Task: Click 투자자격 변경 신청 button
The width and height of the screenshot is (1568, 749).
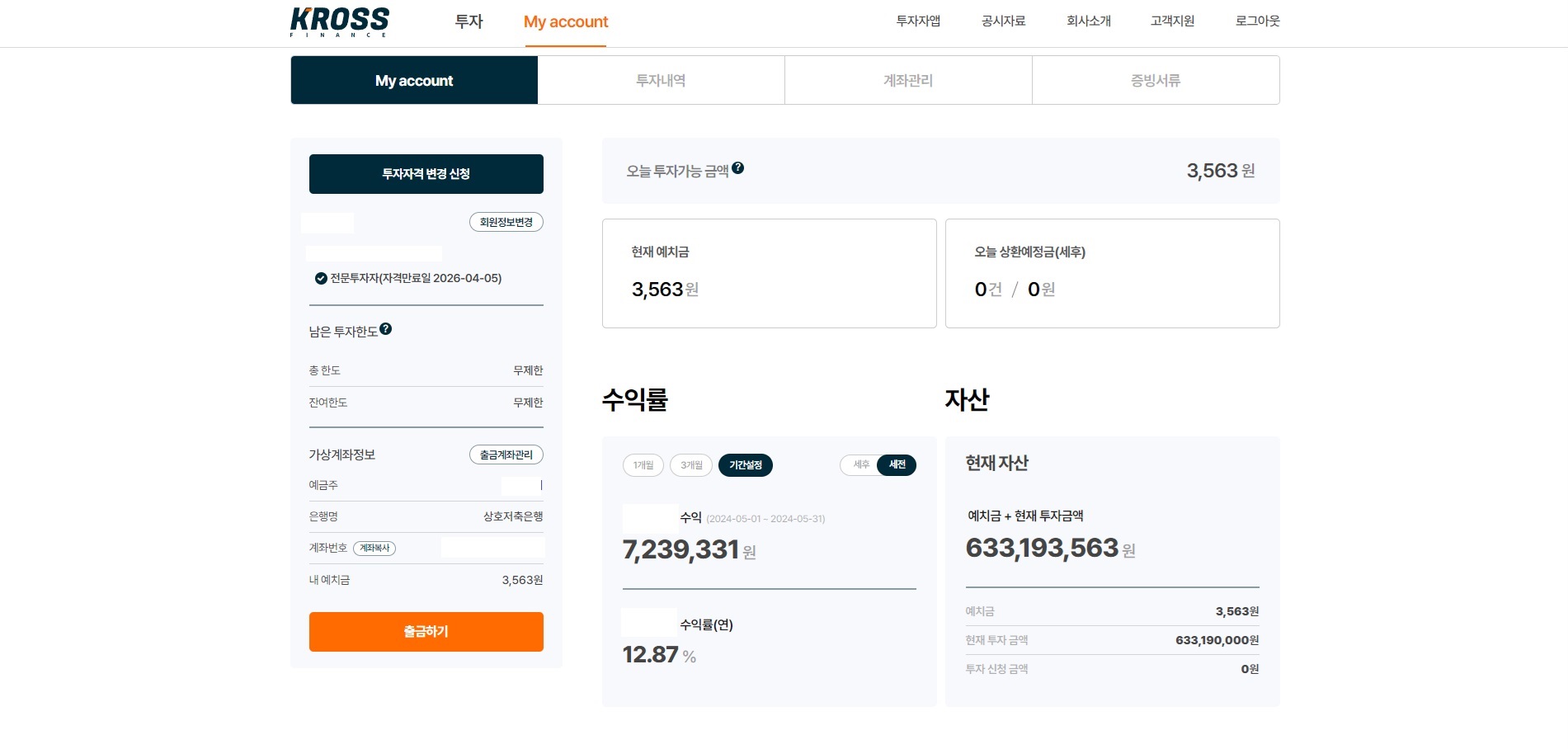Action: [426, 174]
